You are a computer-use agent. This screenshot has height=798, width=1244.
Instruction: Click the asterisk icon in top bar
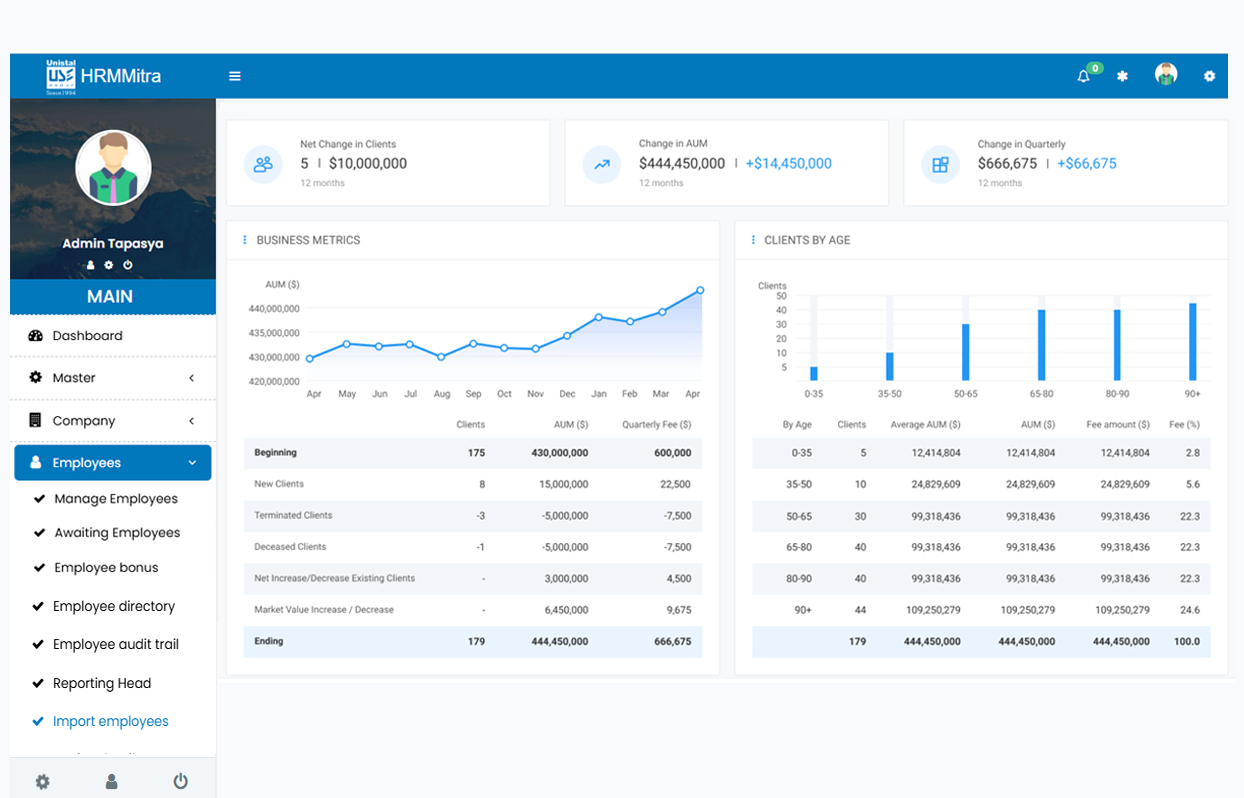(1122, 76)
